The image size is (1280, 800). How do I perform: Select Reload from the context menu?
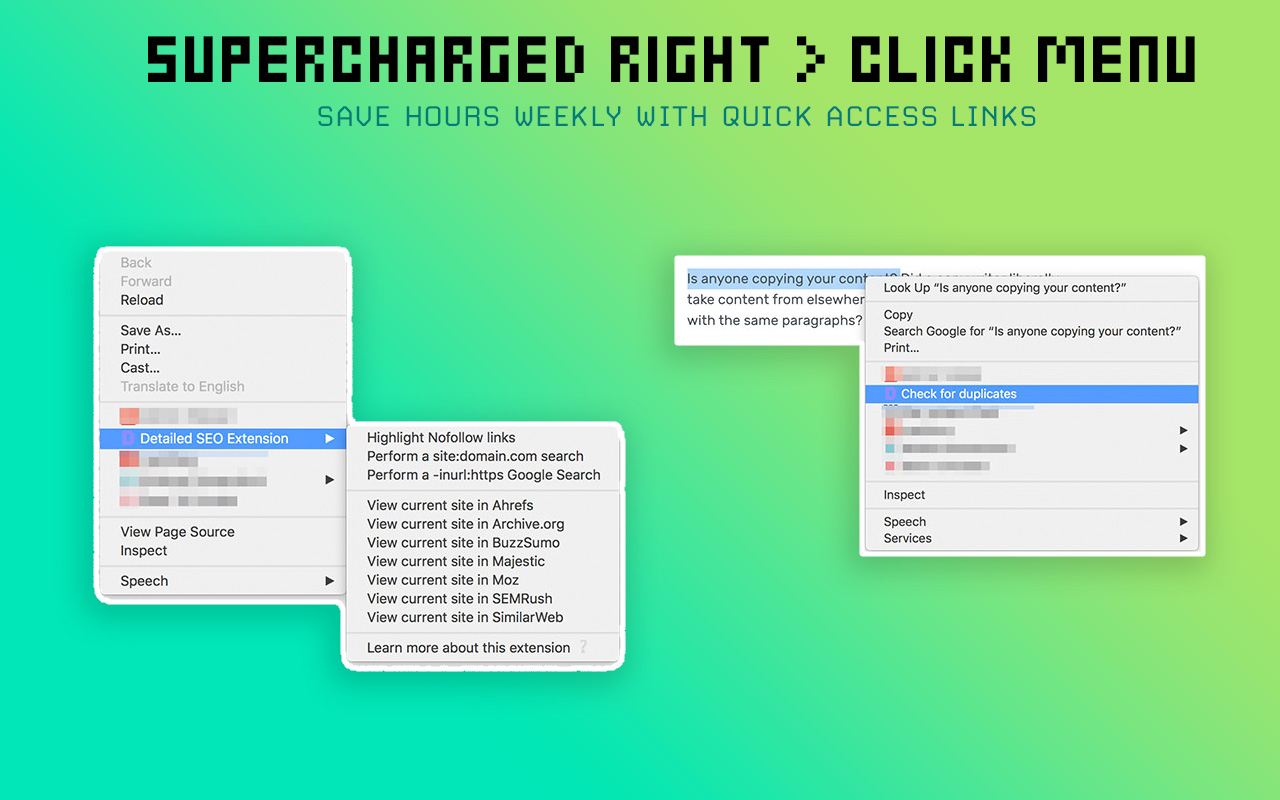pos(141,300)
